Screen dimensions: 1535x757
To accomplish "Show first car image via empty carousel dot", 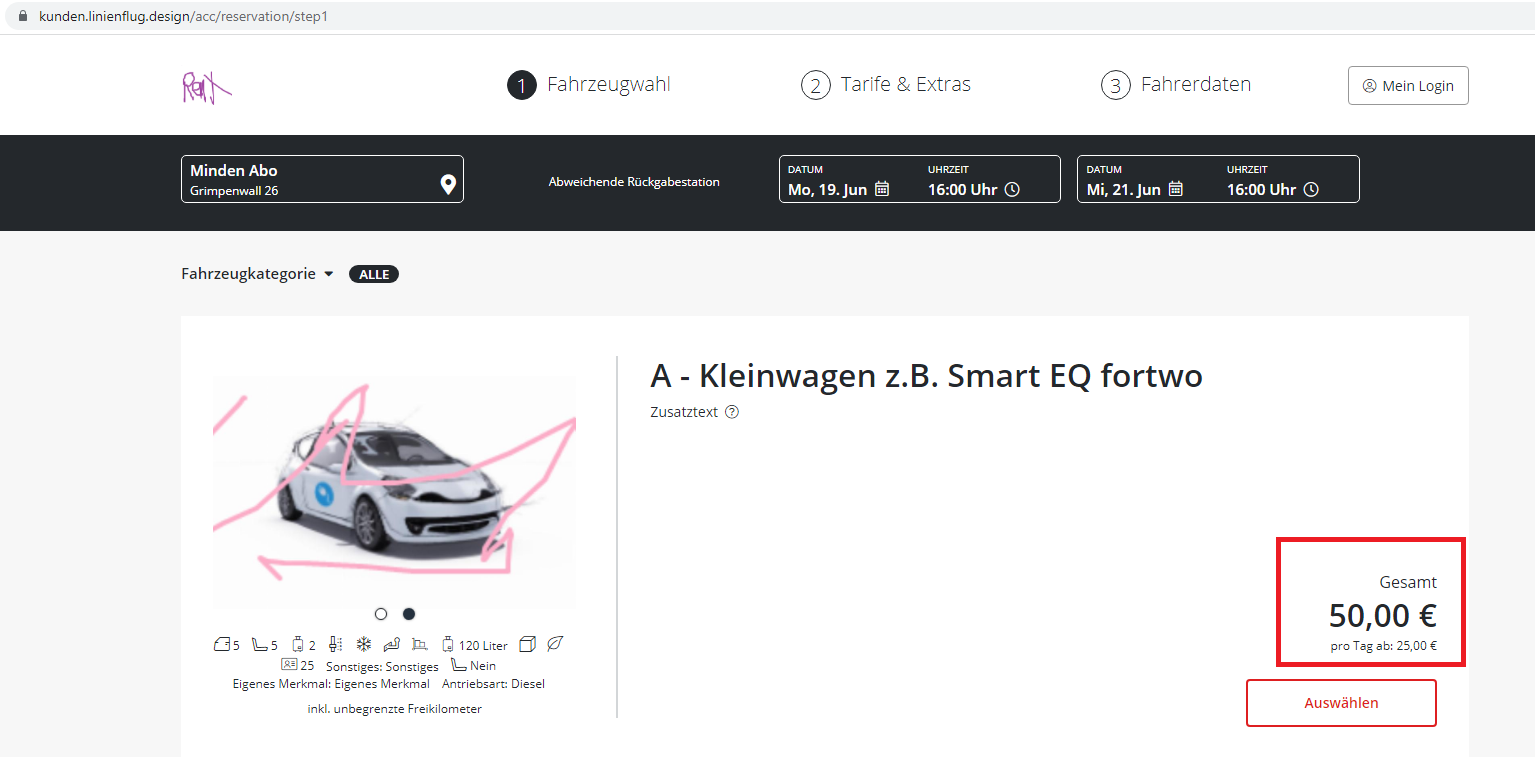I will click(x=381, y=614).
